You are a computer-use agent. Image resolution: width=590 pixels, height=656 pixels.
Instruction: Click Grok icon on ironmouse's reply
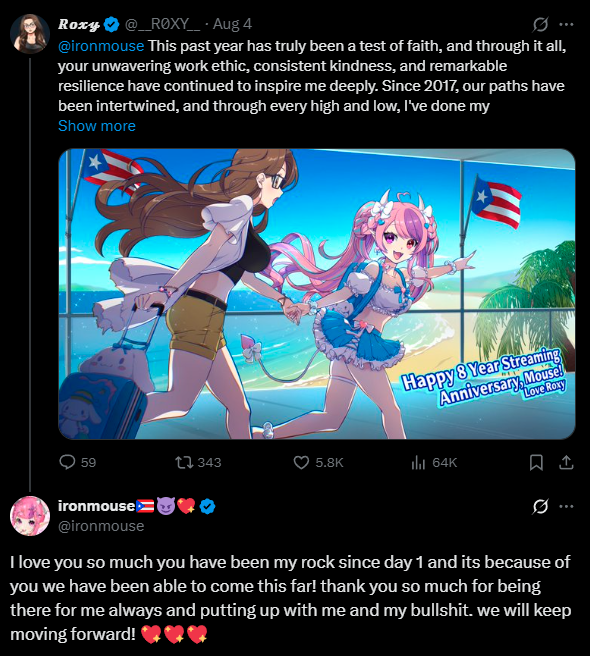[540, 506]
